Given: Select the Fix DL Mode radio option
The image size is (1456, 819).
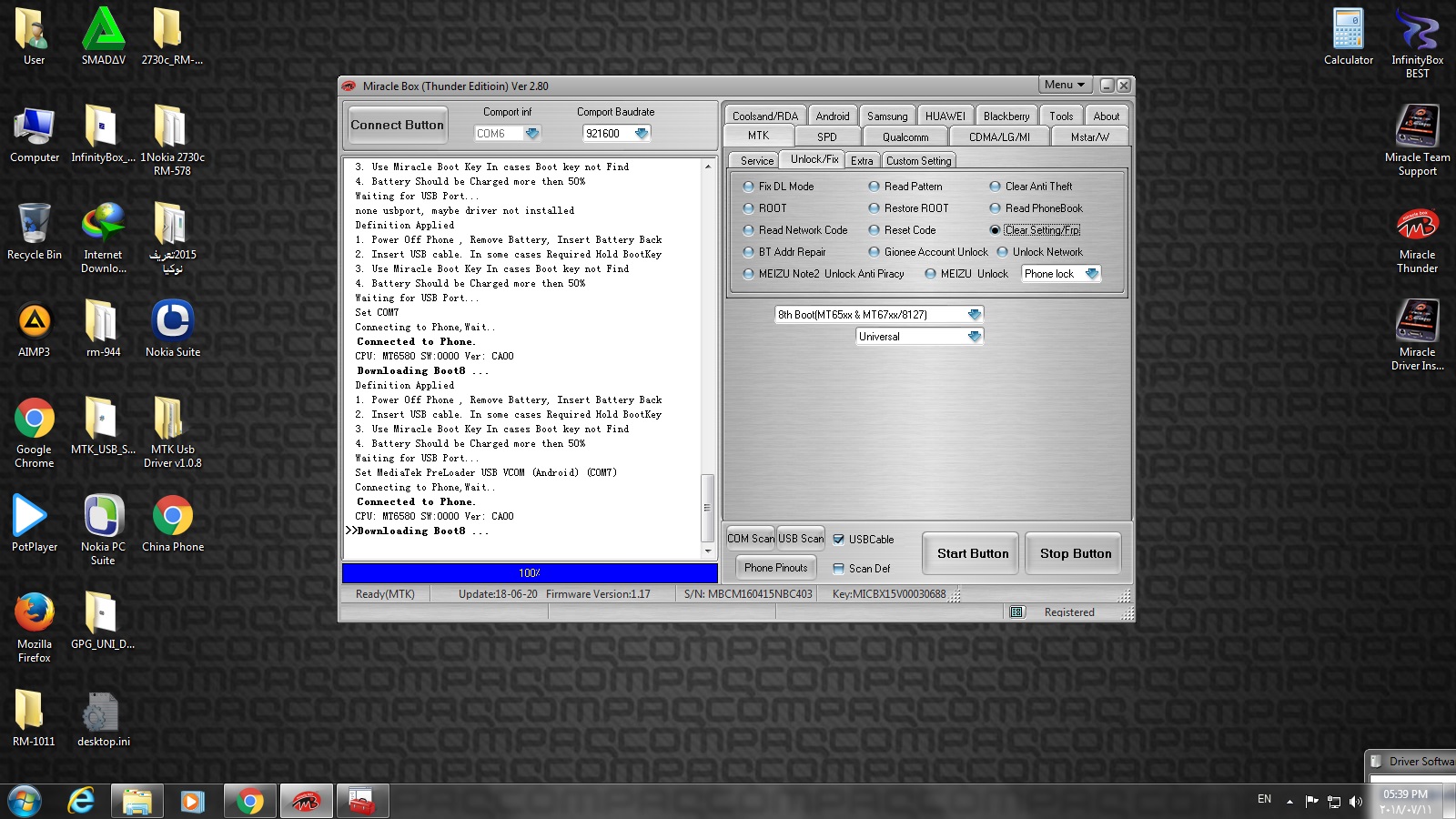Looking at the screenshot, I should coord(778,187).
